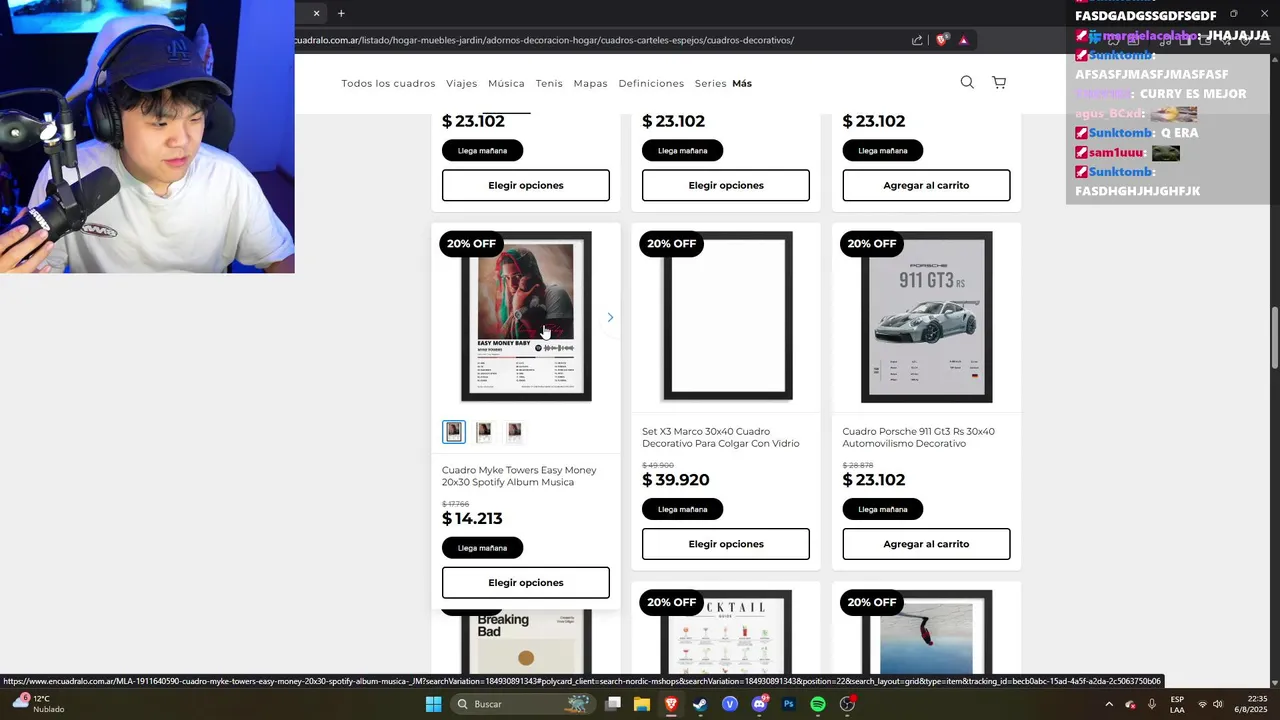Click CURRY ES MEJOR chat message
The height and width of the screenshot is (720, 1280).
tap(1193, 94)
